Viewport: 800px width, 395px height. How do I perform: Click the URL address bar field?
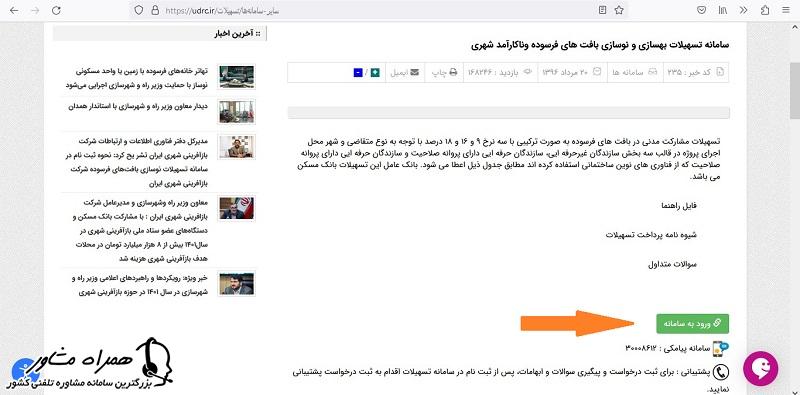(378, 10)
